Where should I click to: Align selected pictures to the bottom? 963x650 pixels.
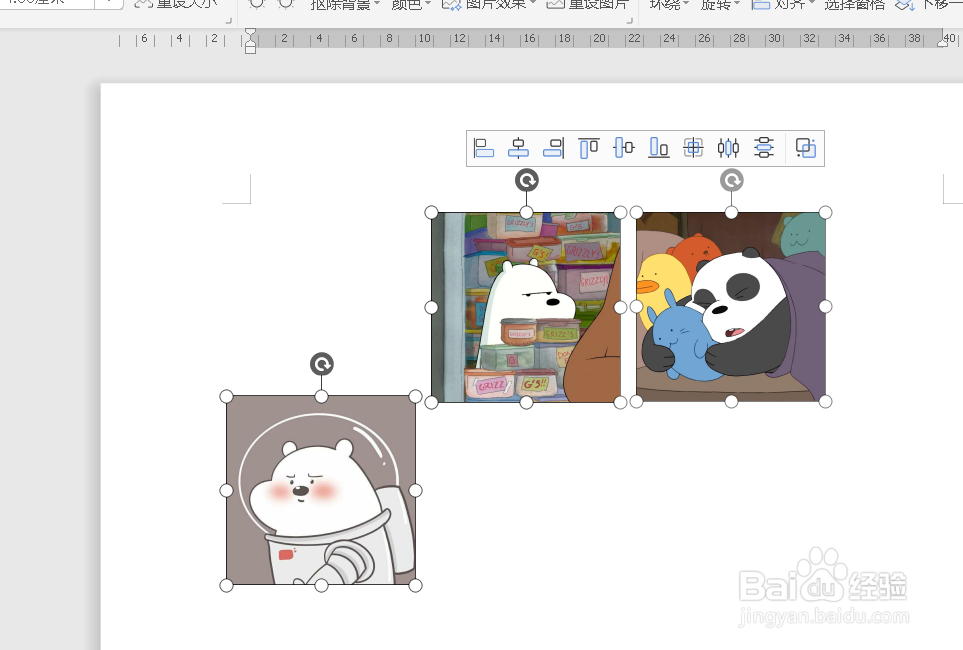pyautogui.click(x=658, y=148)
